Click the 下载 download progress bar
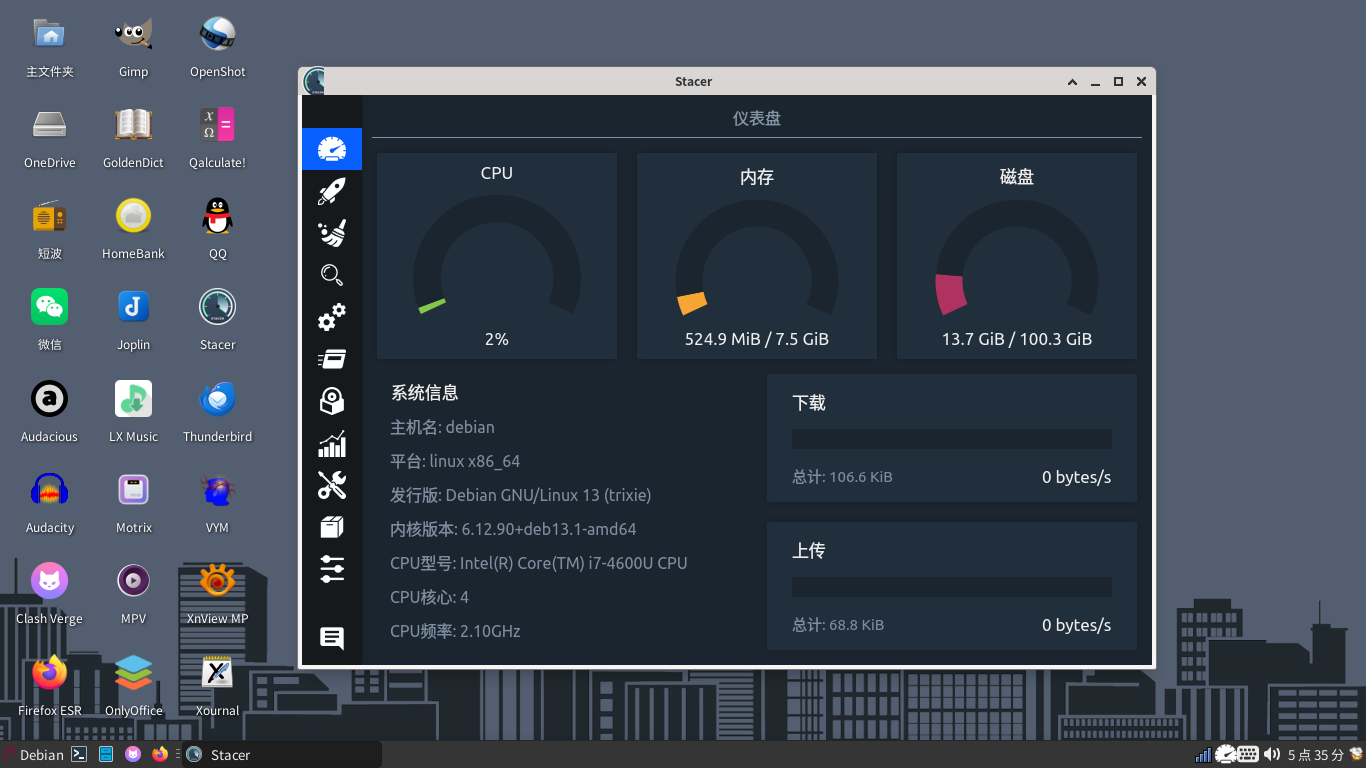 pyautogui.click(x=952, y=439)
